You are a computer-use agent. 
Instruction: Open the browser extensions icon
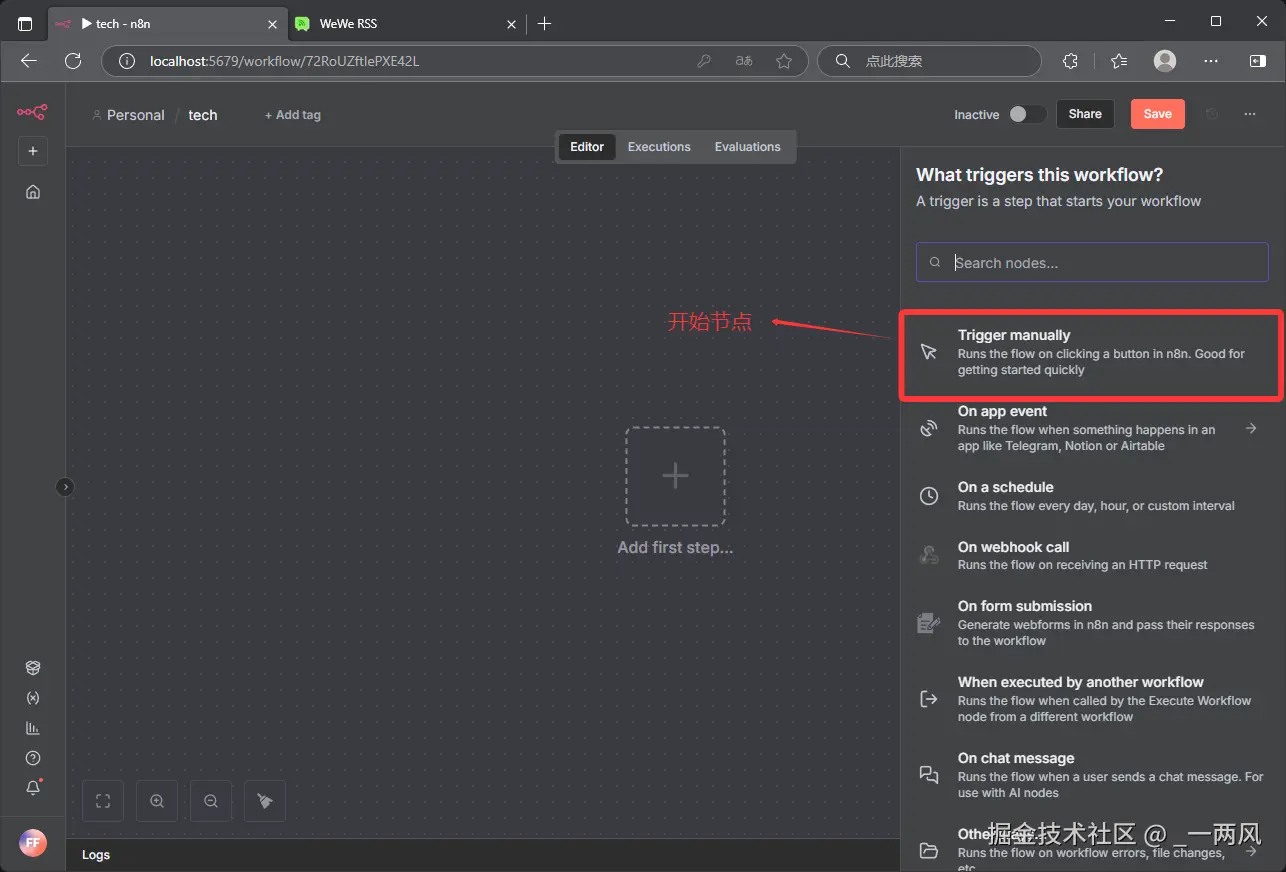1070,61
